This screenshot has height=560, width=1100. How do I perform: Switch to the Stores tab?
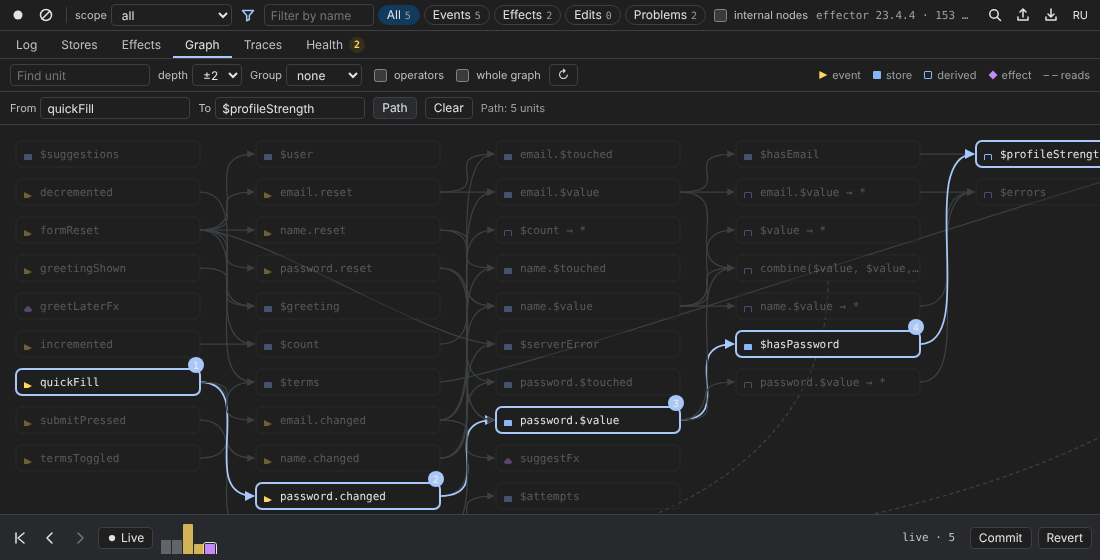pos(79,44)
